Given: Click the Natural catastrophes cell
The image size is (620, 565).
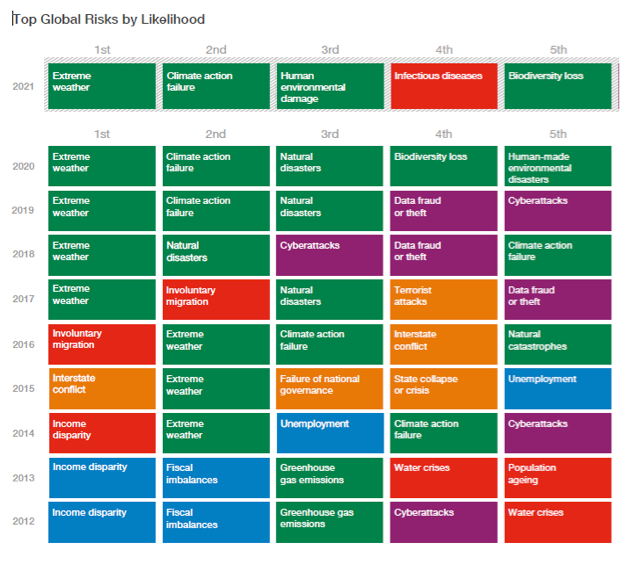Looking at the screenshot, I should point(557,344).
